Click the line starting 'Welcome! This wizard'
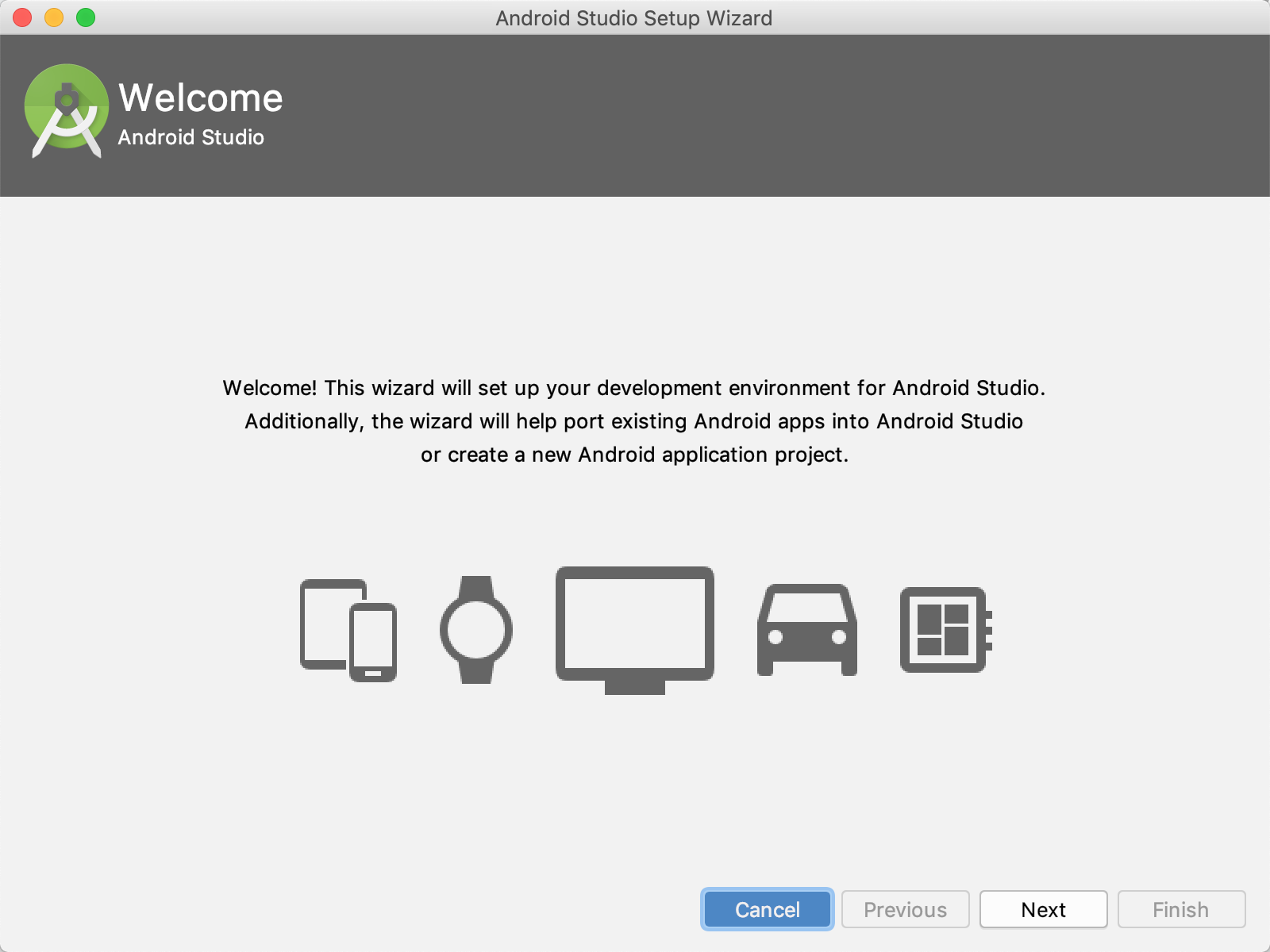This screenshot has height=952, width=1270. tap(634, 388)
